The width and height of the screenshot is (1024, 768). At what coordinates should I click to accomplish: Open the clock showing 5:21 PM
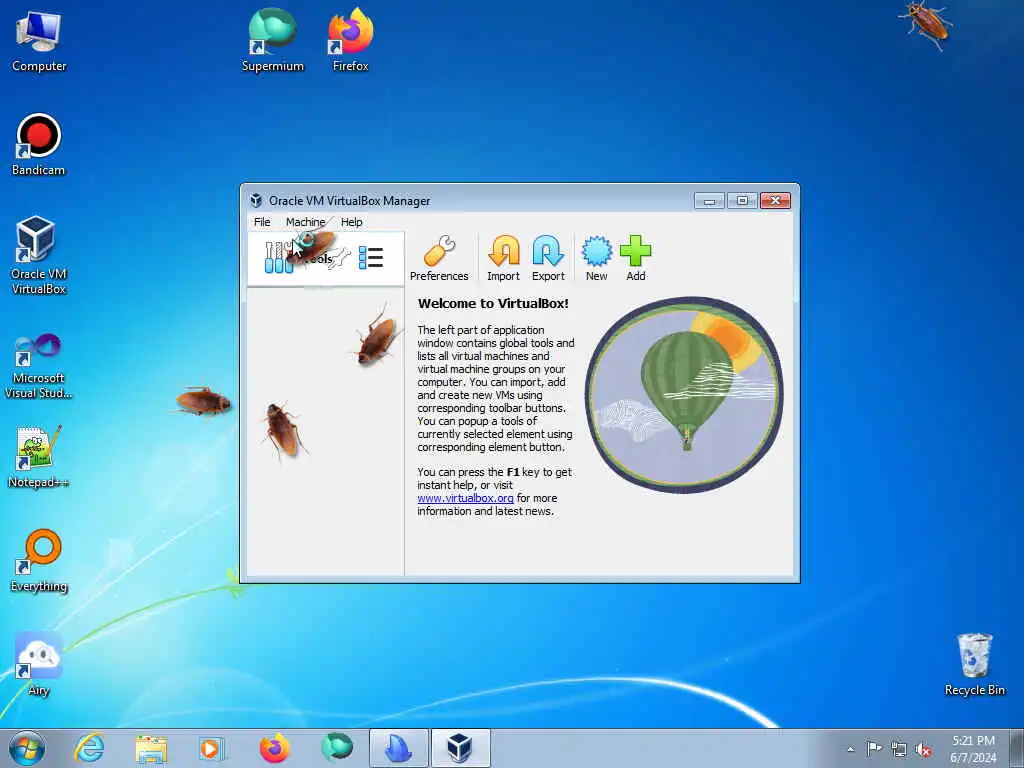pyautogui.click(x=973, y=749)
